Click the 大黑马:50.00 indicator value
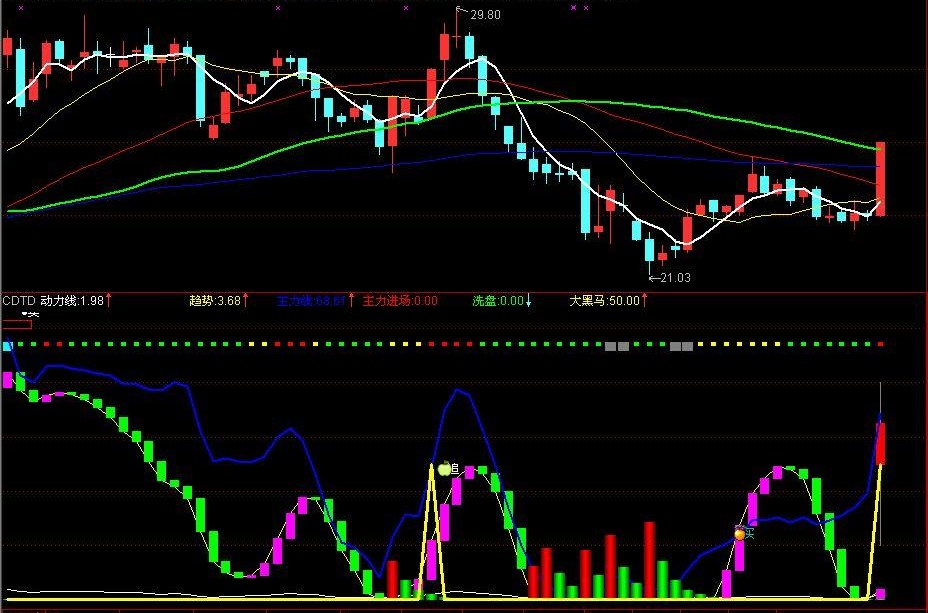928x613 pixels. click(x=604, y=301)
